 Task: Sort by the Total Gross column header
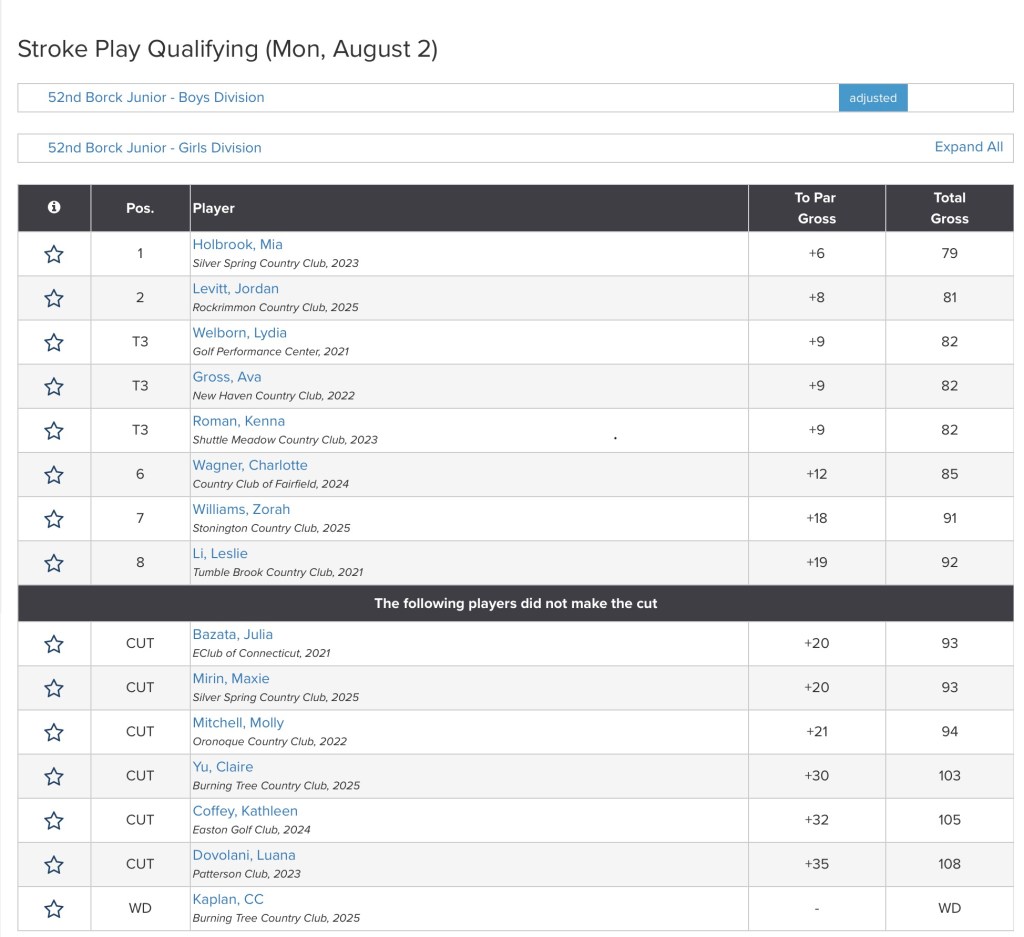(x=949, y=208)
